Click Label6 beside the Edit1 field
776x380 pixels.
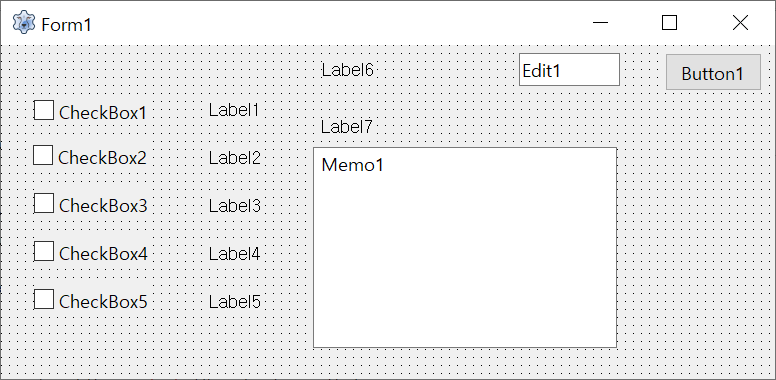click(347, 70)
